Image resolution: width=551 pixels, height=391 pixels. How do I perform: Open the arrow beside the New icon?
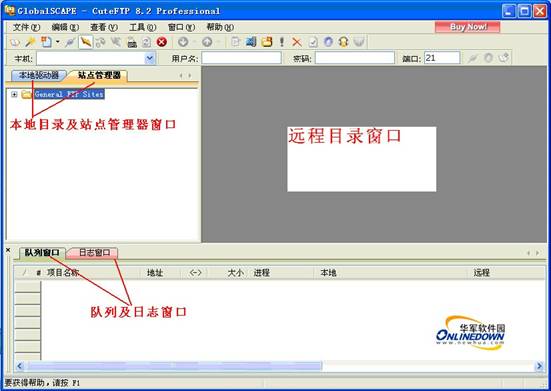pyautogui.click(x=58, y=42)
